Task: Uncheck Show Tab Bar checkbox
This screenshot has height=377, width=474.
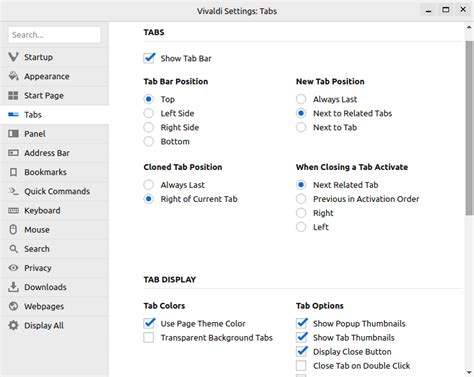Action: point(149,58)
